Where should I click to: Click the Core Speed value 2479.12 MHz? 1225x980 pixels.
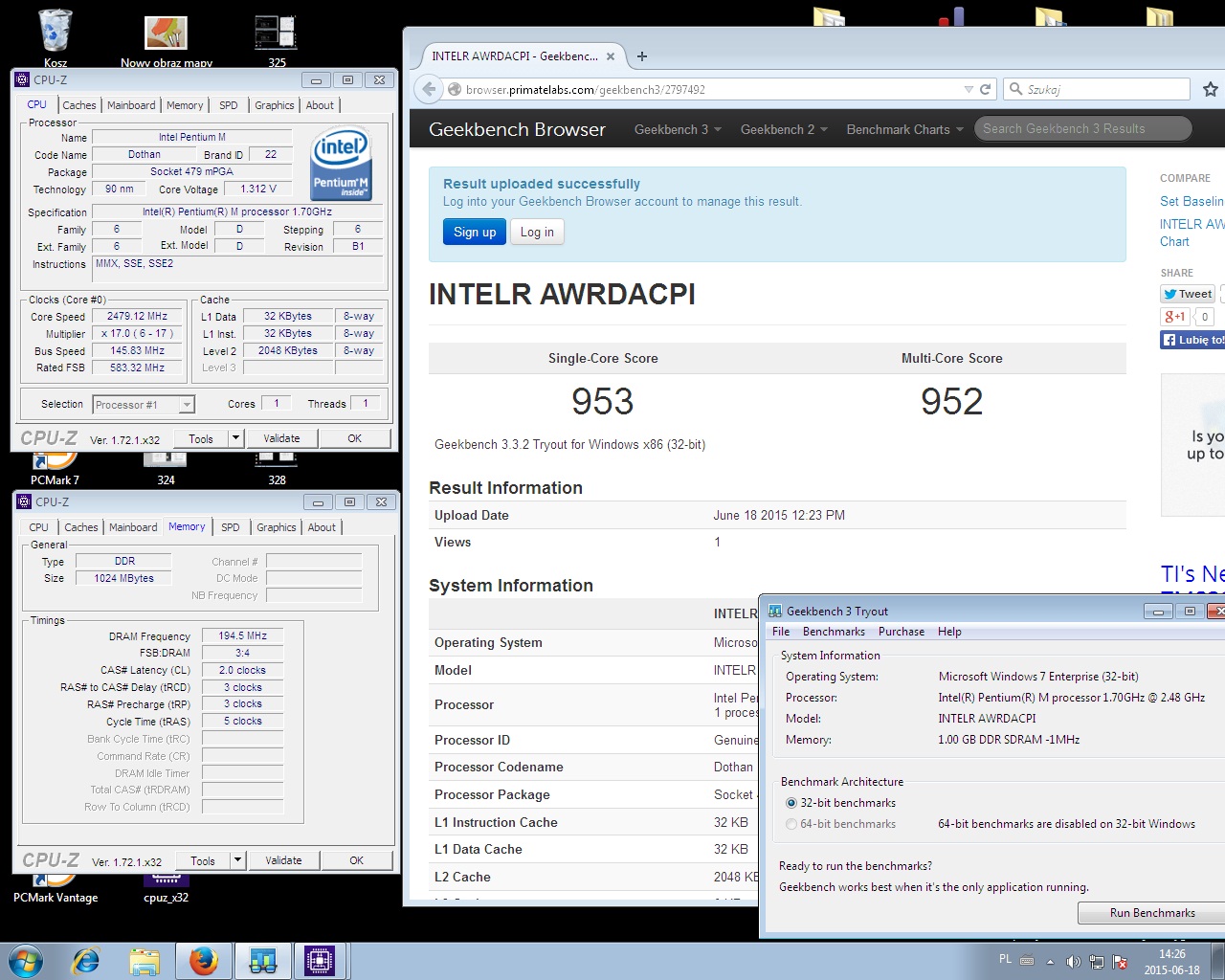tap(137, 316)
